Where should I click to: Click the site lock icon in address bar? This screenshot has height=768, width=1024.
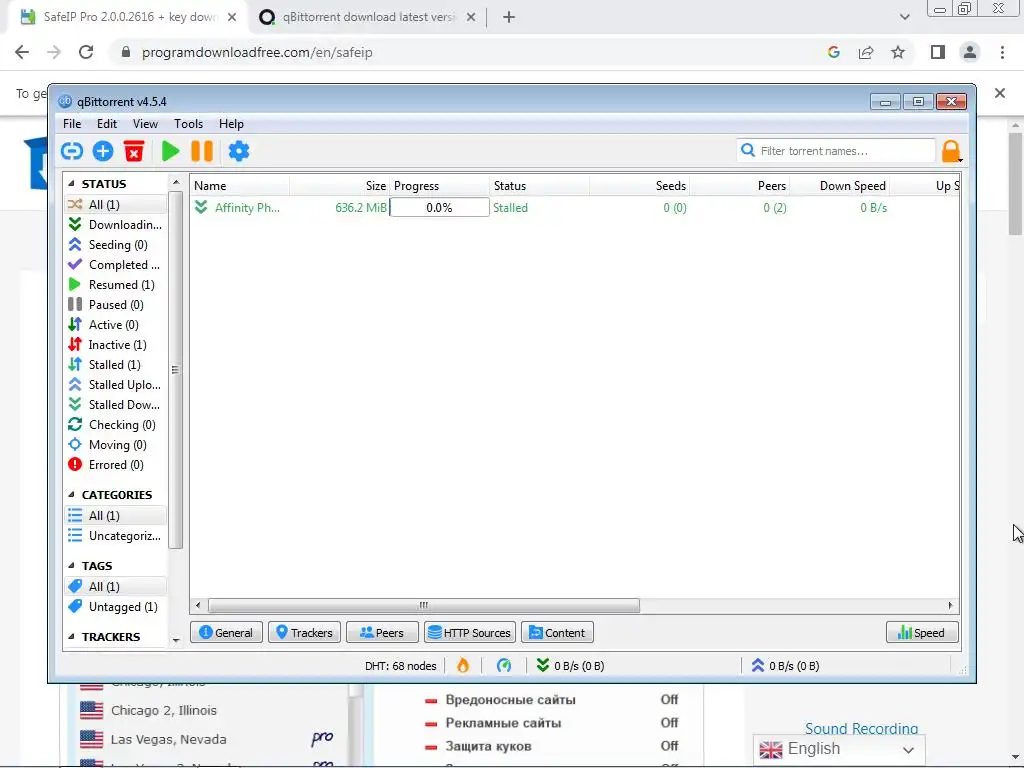coord(126,52)
